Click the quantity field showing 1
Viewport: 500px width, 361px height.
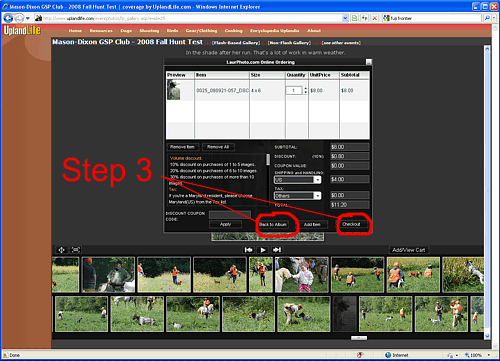tap(294, 90)
